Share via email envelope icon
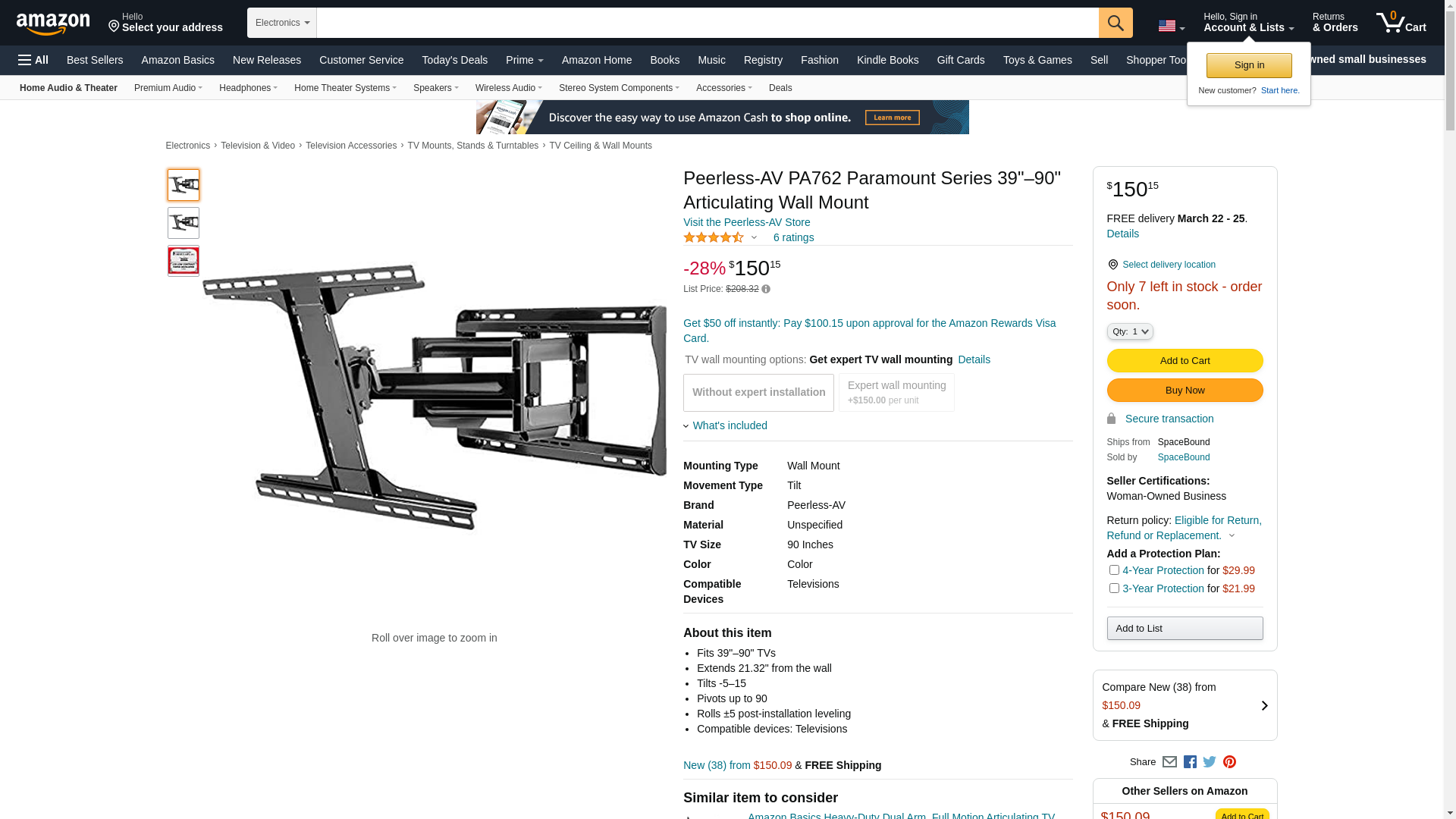The height and width of the screenshot is (819, 1456). (1169, 762)
